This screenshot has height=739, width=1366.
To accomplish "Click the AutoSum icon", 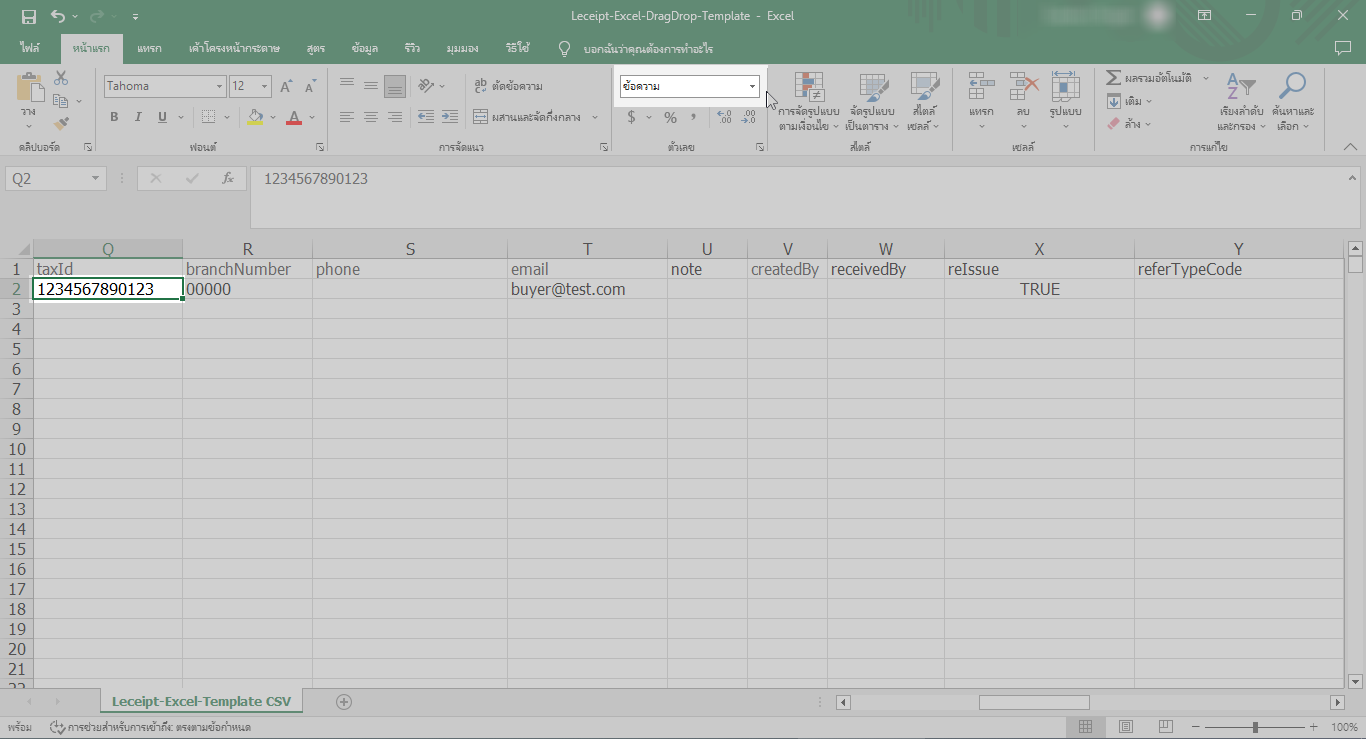I will [x=1113, y=76].
